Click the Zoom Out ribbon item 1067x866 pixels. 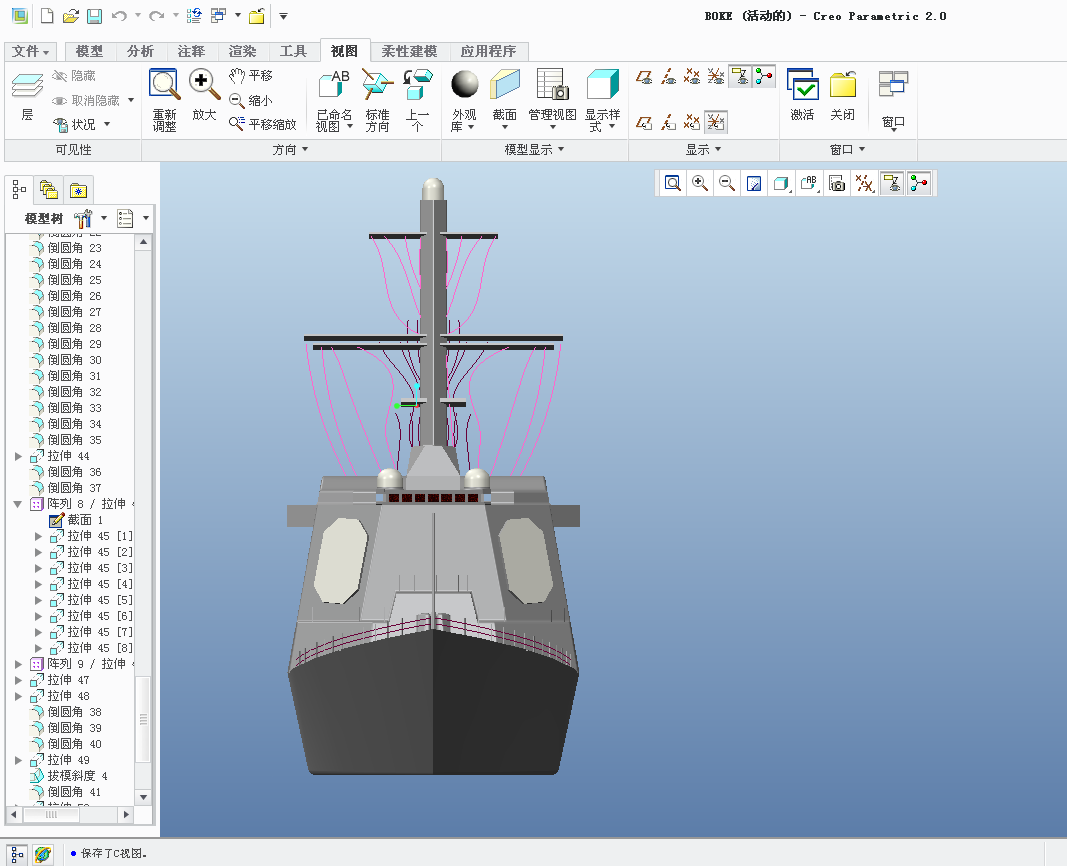pos(250,101)
